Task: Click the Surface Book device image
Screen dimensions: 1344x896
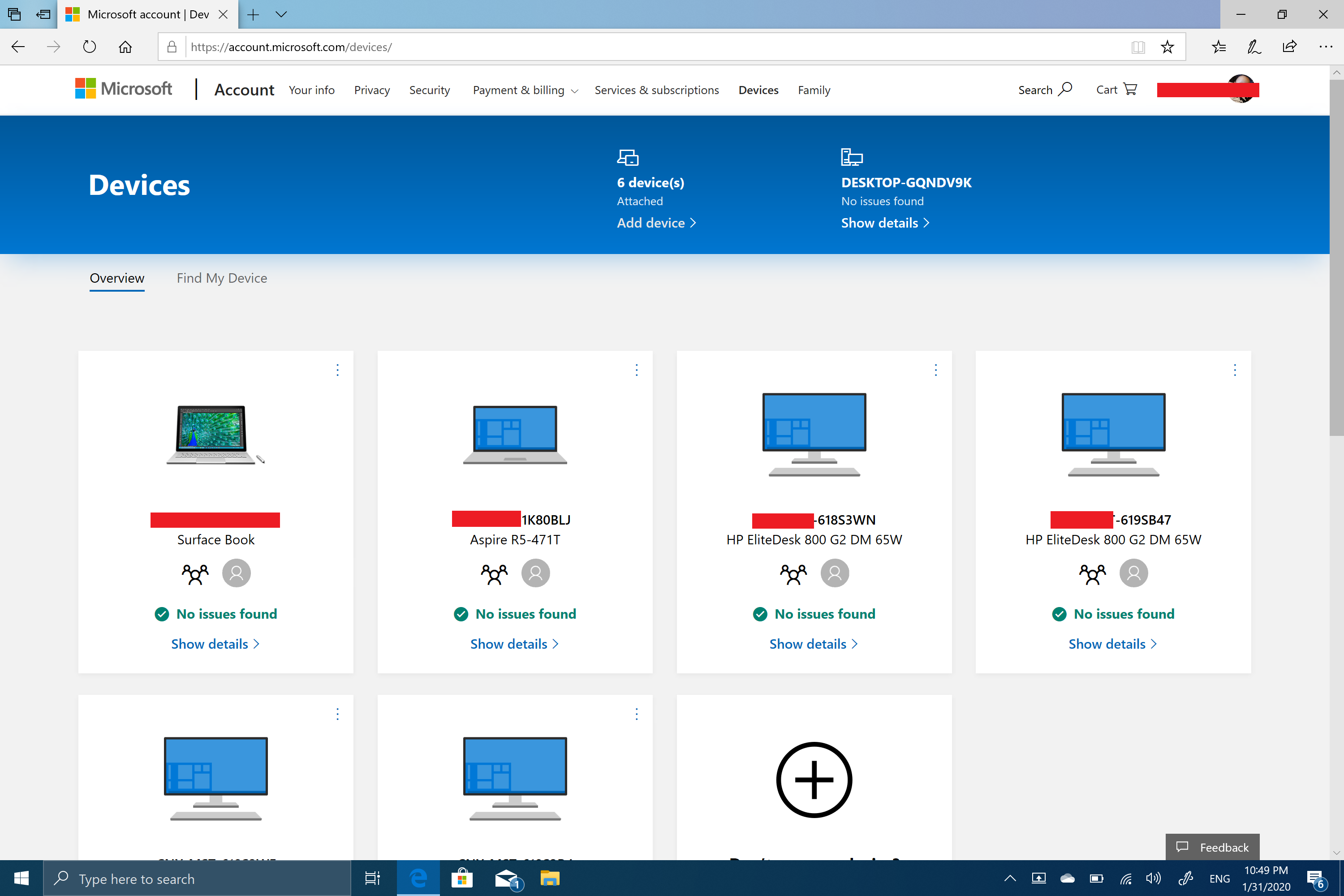Action: click(x=215, y=434)
